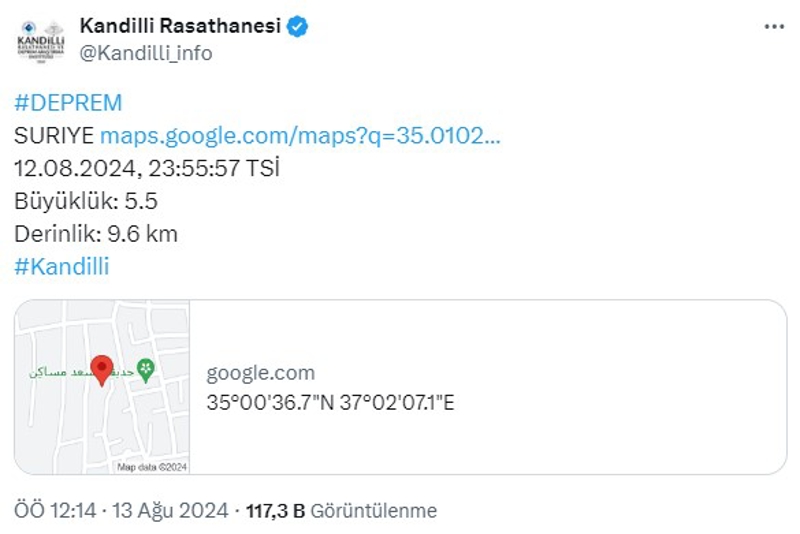The image size is (800, 534).
Task: Click the google.com card domain text
Action: point(260,373)
